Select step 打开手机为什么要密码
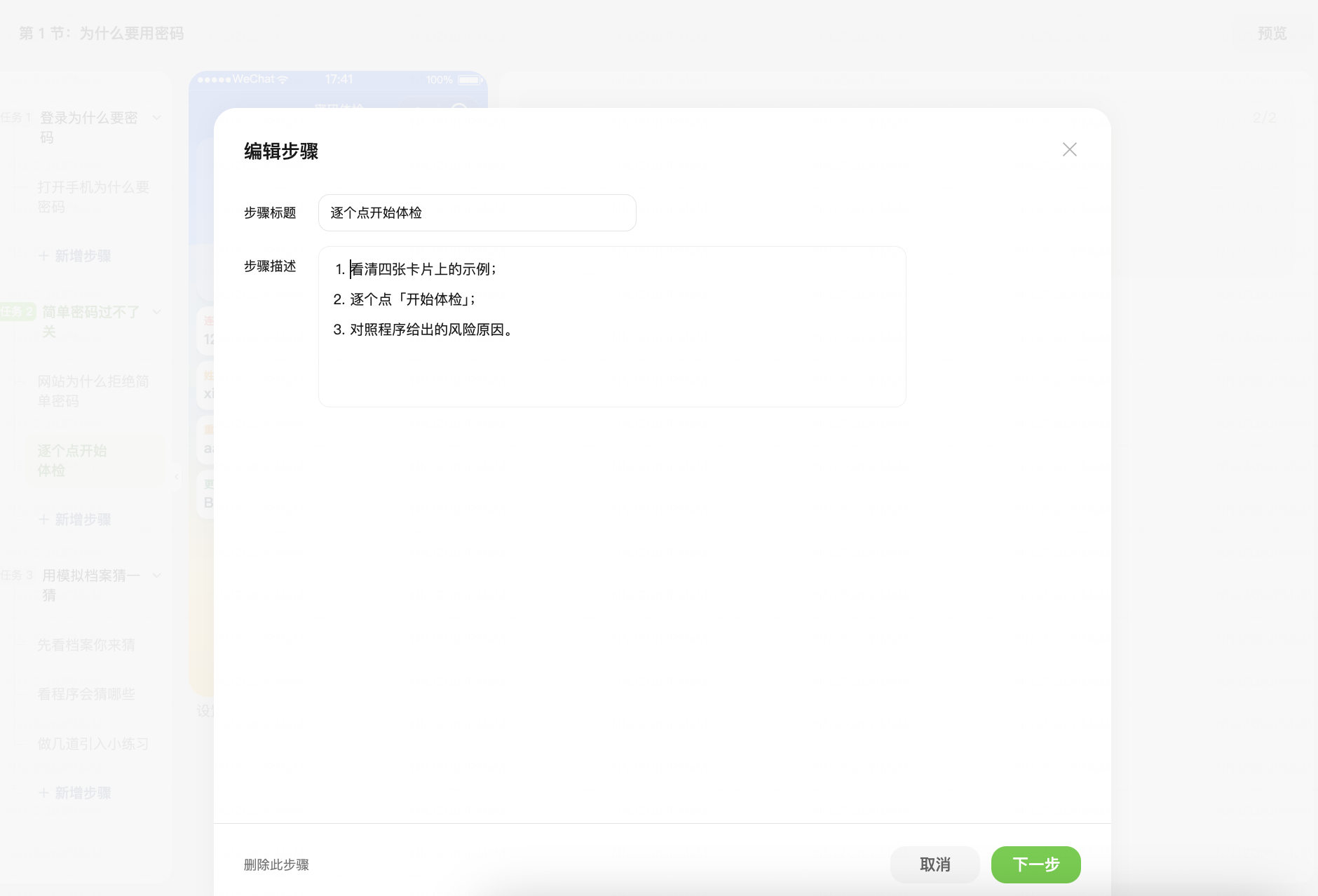This screenshot has height=896, width=1318. tap(93, 197)
